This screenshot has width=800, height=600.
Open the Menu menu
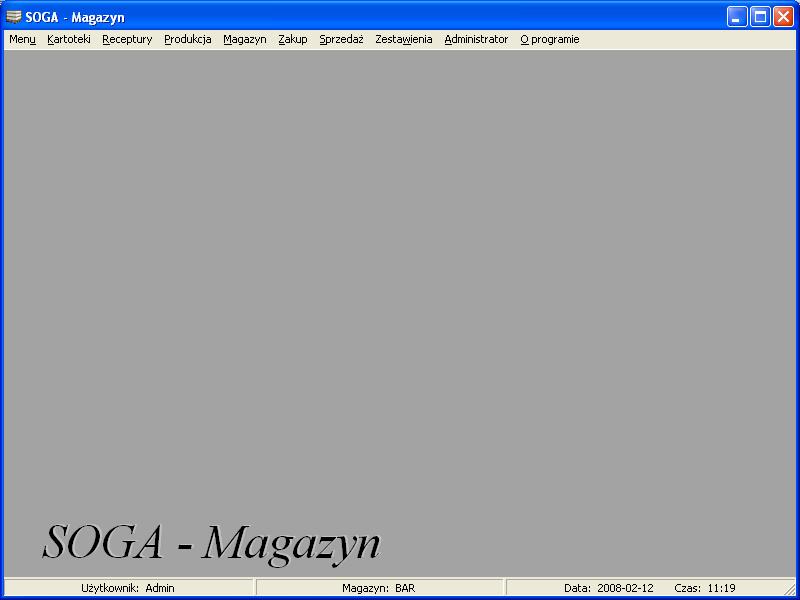click(22, 39)
